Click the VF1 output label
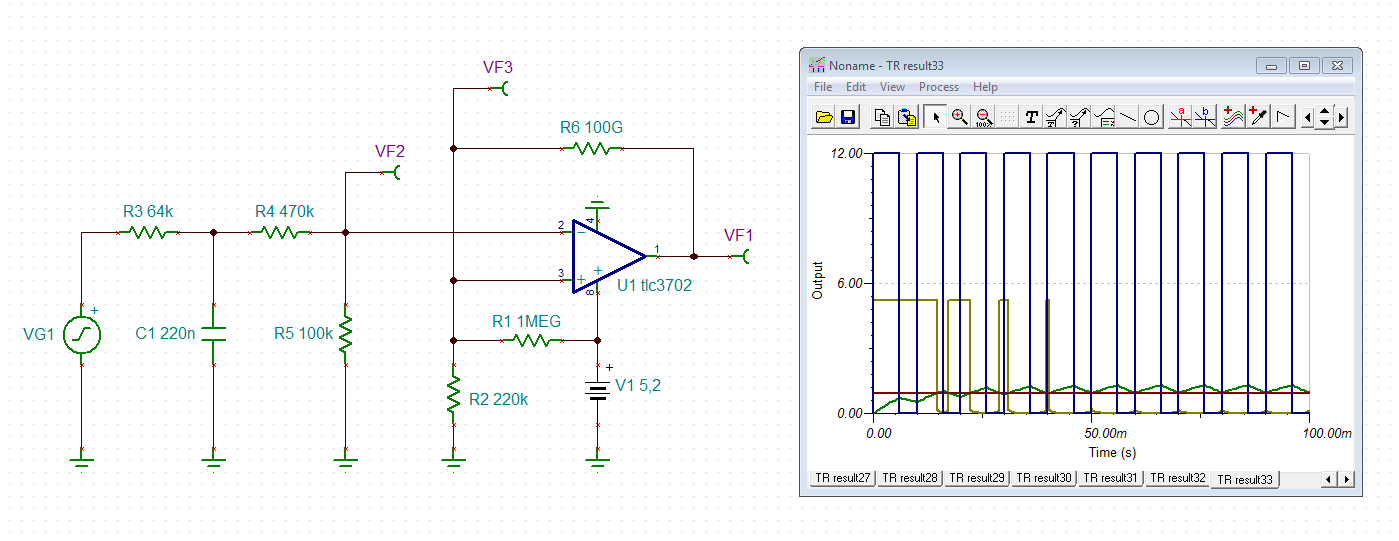This screenshot has width=1399, height=541. coord(738,236)
